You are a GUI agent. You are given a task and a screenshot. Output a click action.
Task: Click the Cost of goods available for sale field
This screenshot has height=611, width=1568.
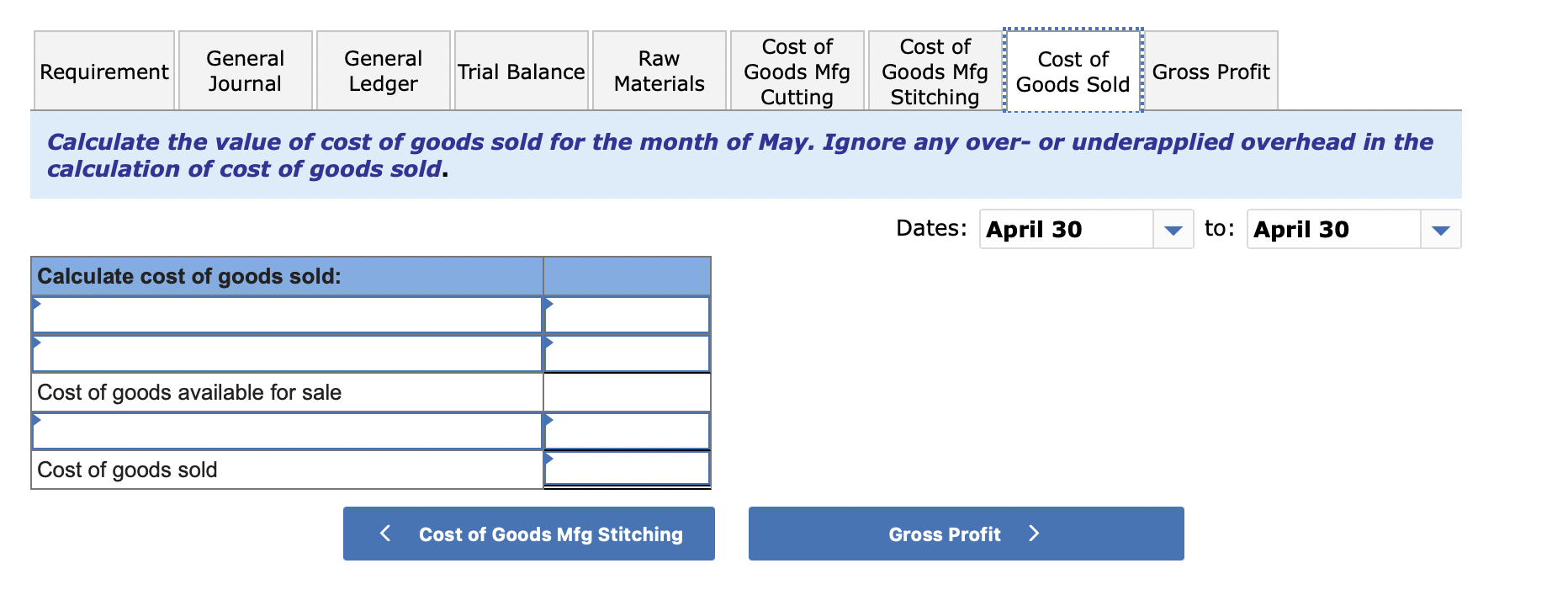tap(627, 391)
